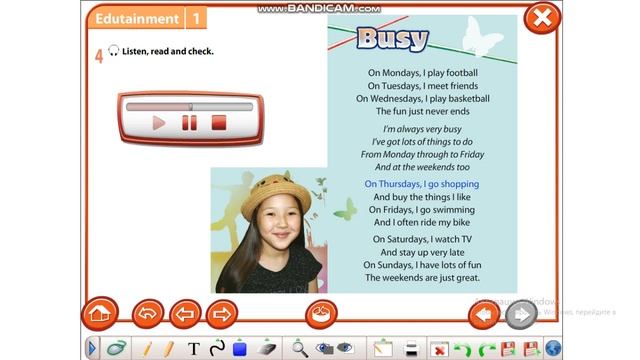This screenshot has height=360, width=640.
Task: Select the thin pen tool
Action: tap(147, 349)
